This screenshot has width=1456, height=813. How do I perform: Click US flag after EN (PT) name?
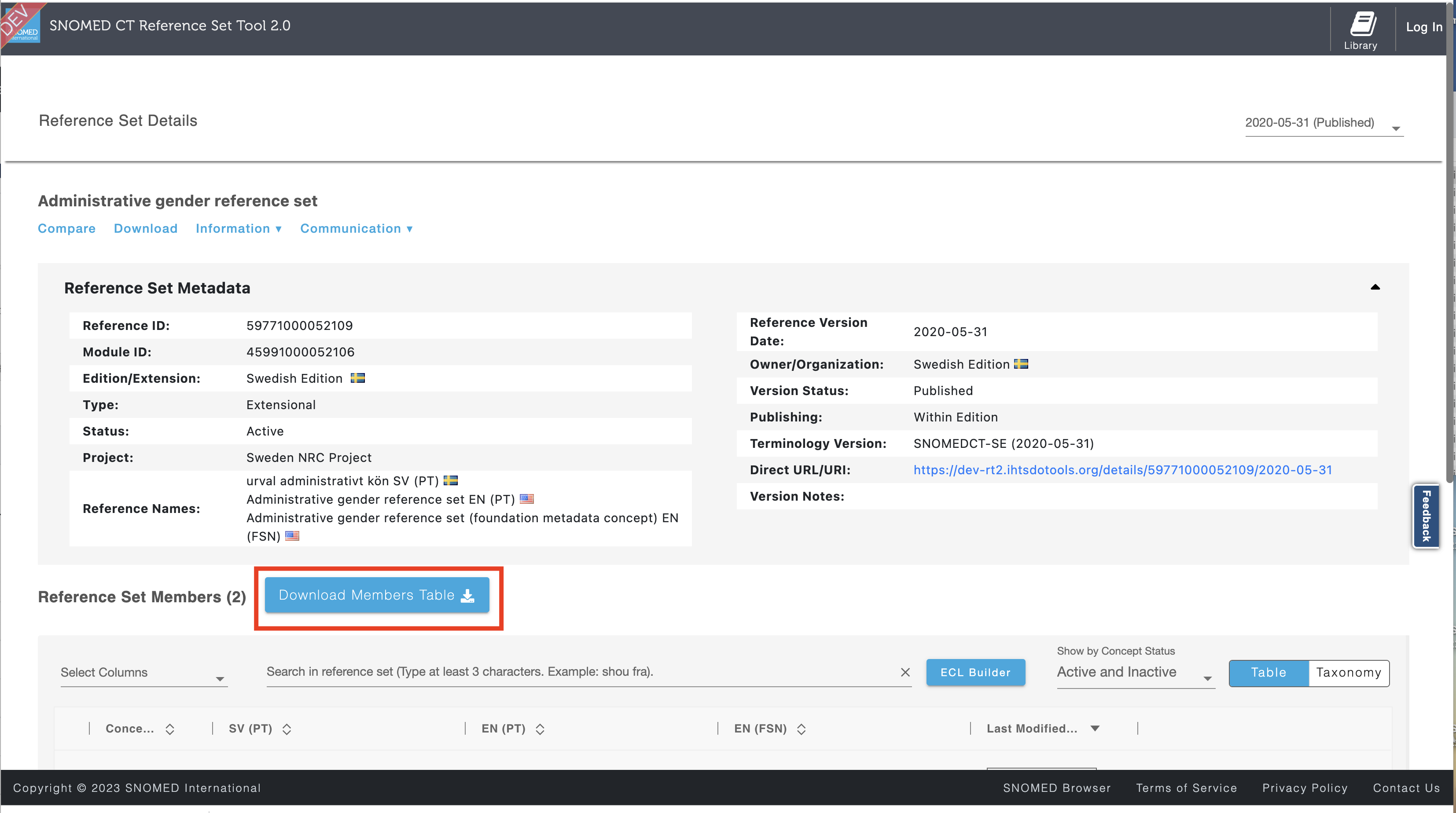point(527,498)
